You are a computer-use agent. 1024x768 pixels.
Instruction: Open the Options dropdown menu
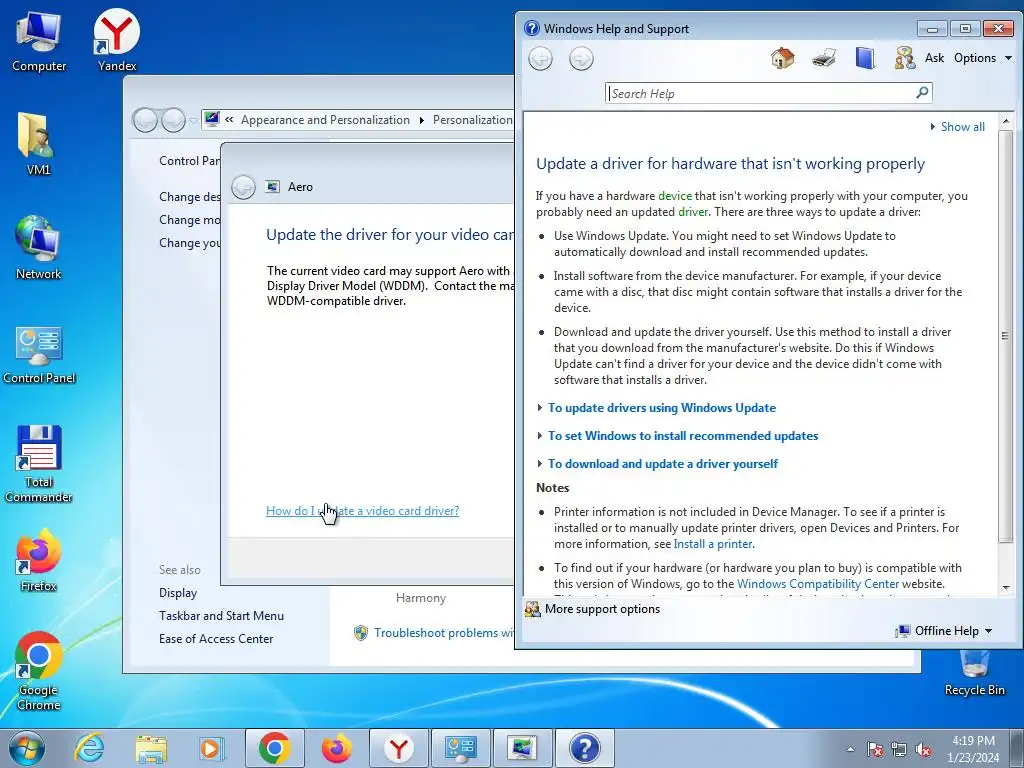[983, 58]
